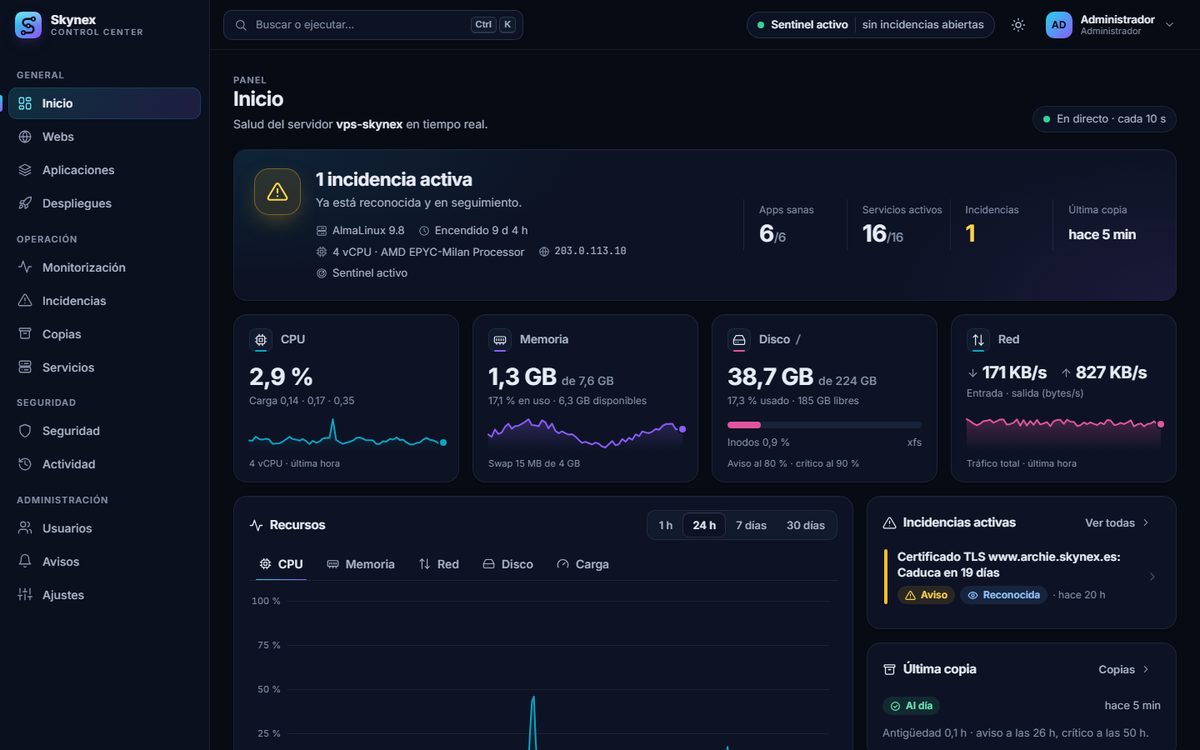Open the Carga chart tab
This screenshot has width=1200, height=750.
[x=583, y=564]
